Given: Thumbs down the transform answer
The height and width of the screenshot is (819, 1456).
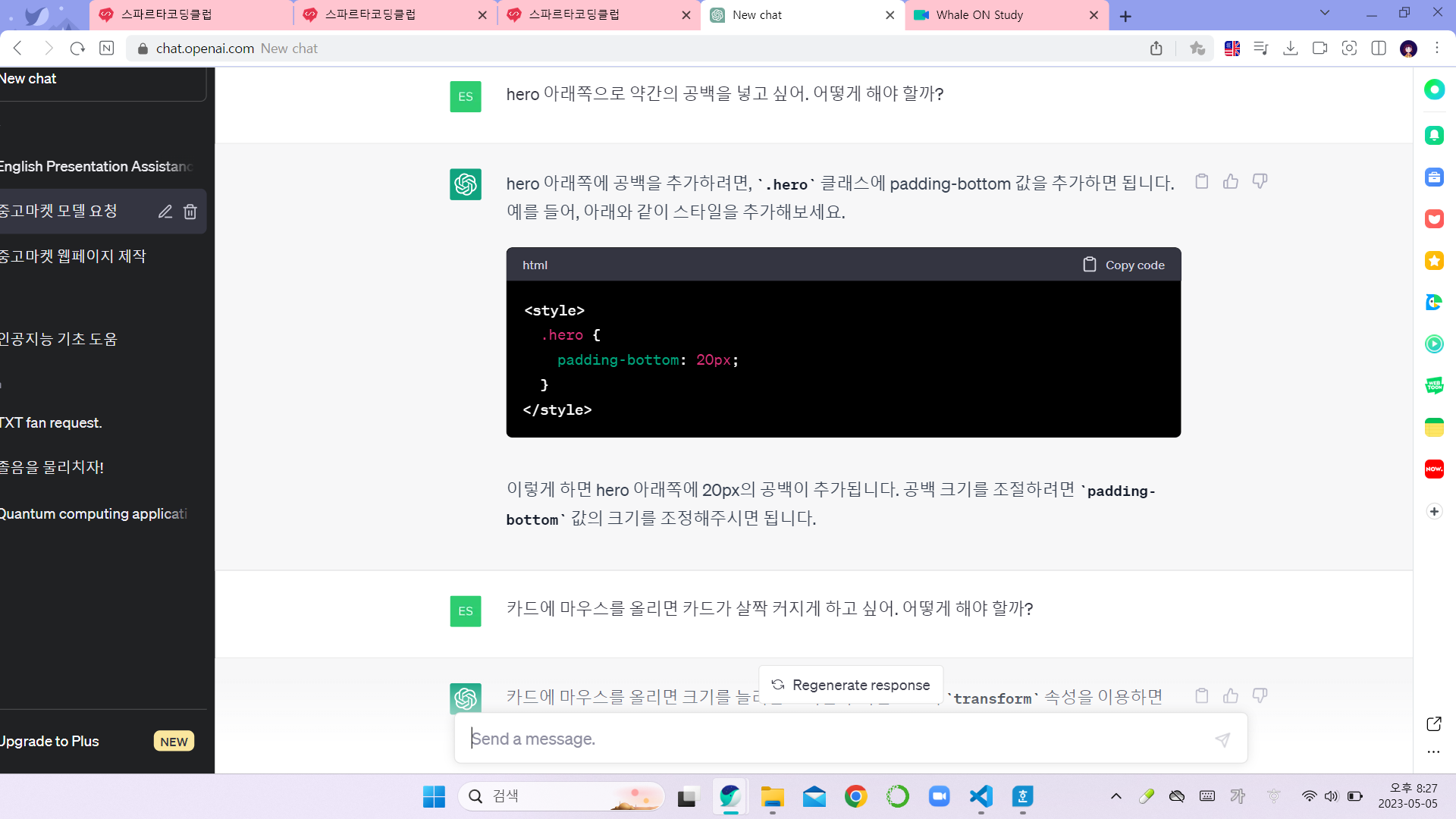Looking at the screenshot, I should pos(1260,695).
